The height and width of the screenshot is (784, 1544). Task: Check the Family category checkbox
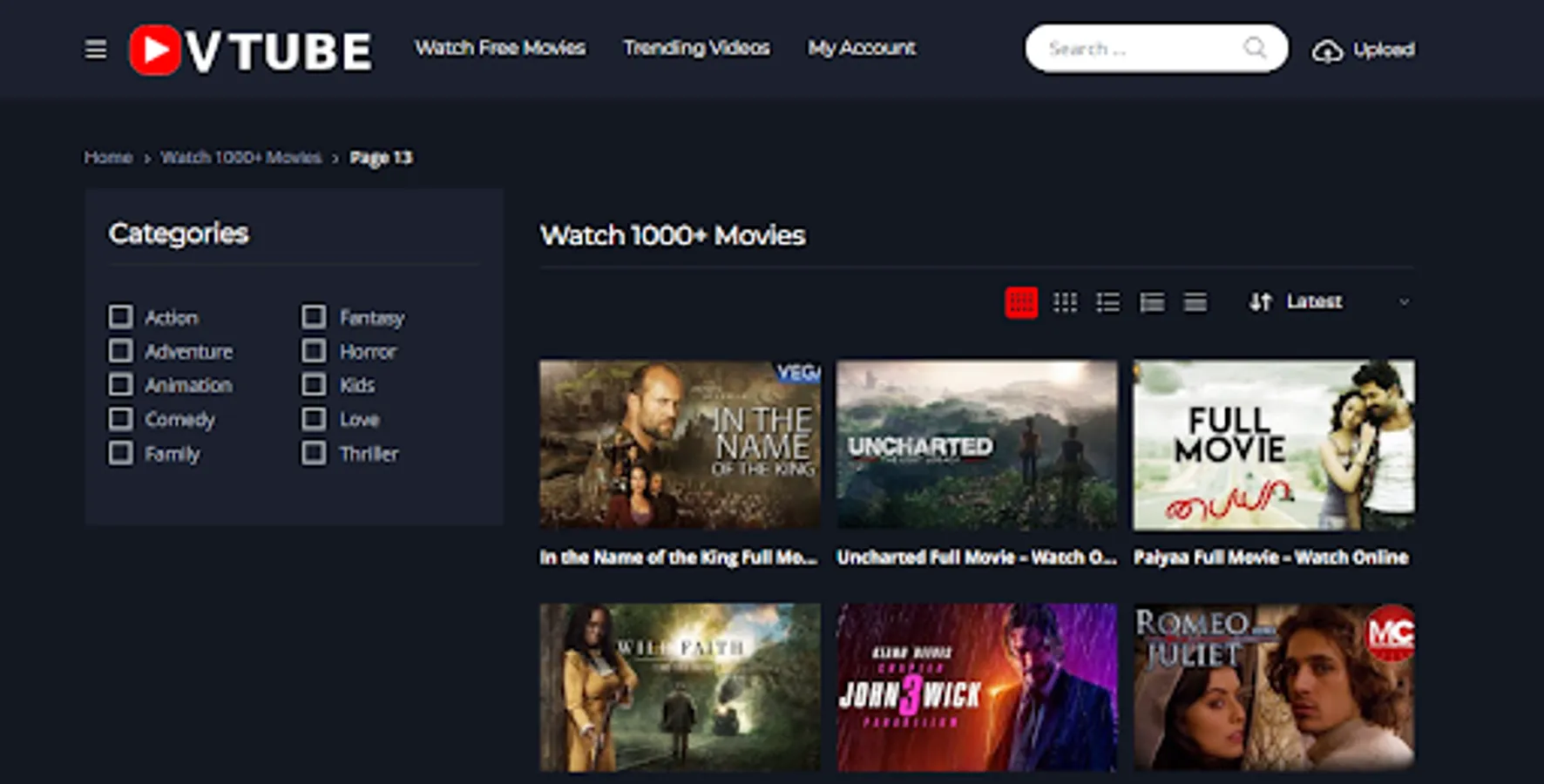click(x=121, y=453)
